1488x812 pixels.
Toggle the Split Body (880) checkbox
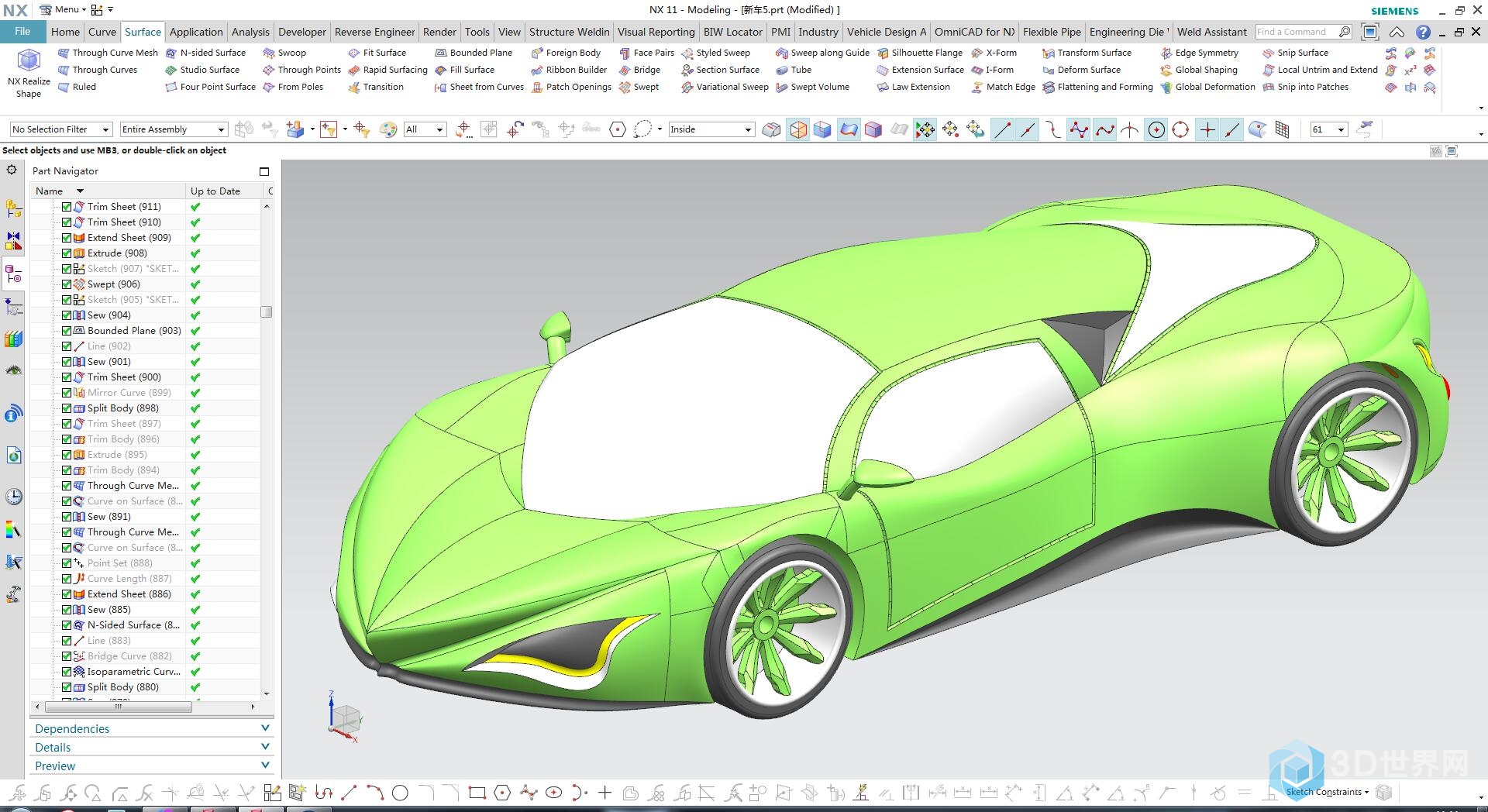tap(67, 687)
